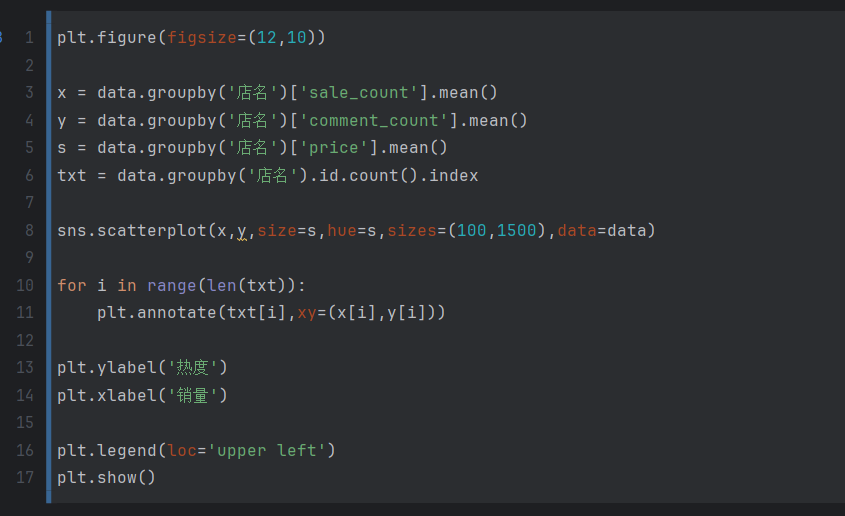
Task: Click the txt variable assignment on line 6
Action: (72, 176)
